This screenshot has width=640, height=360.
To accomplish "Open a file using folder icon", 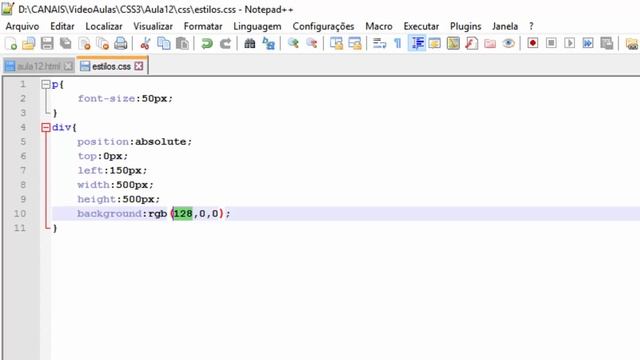I will pos(29,43).
